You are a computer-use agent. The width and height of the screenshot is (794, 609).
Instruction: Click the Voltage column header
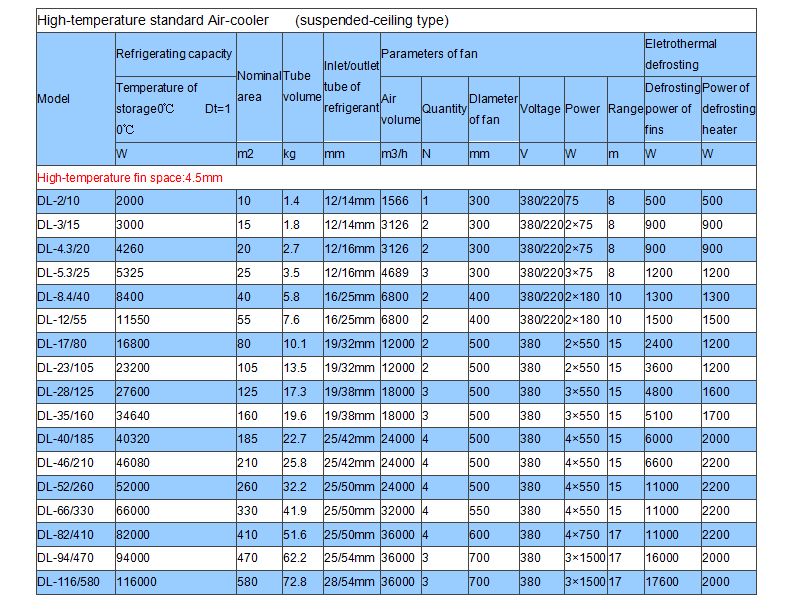point(540,108)
